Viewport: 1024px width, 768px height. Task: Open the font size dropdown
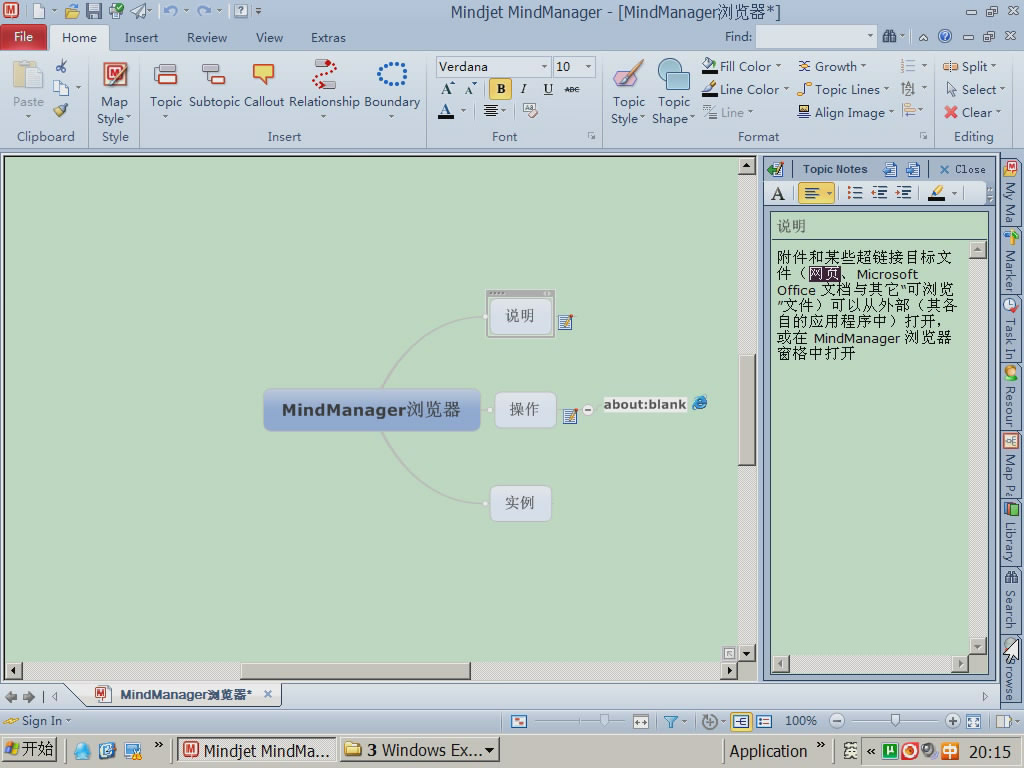588,67
